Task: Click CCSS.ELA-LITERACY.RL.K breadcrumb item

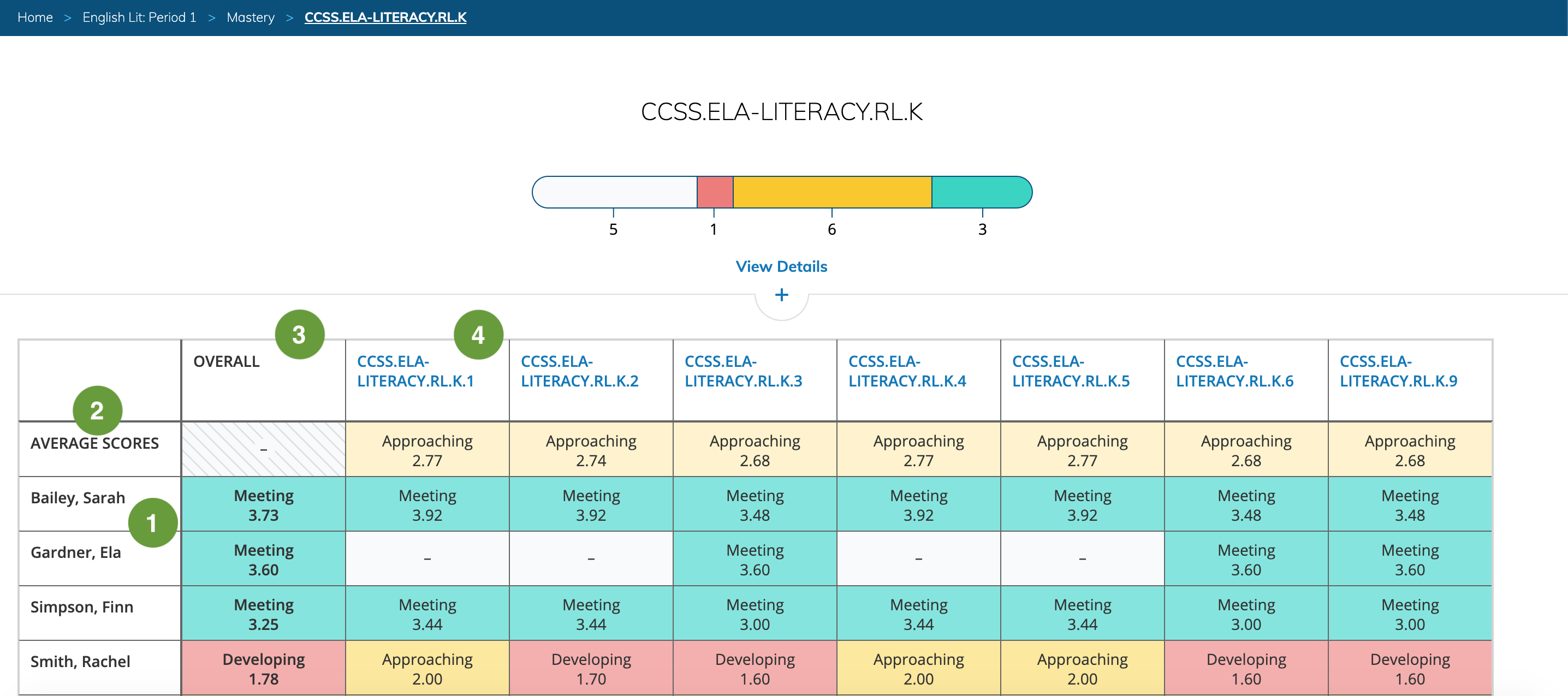Action: 385,17
